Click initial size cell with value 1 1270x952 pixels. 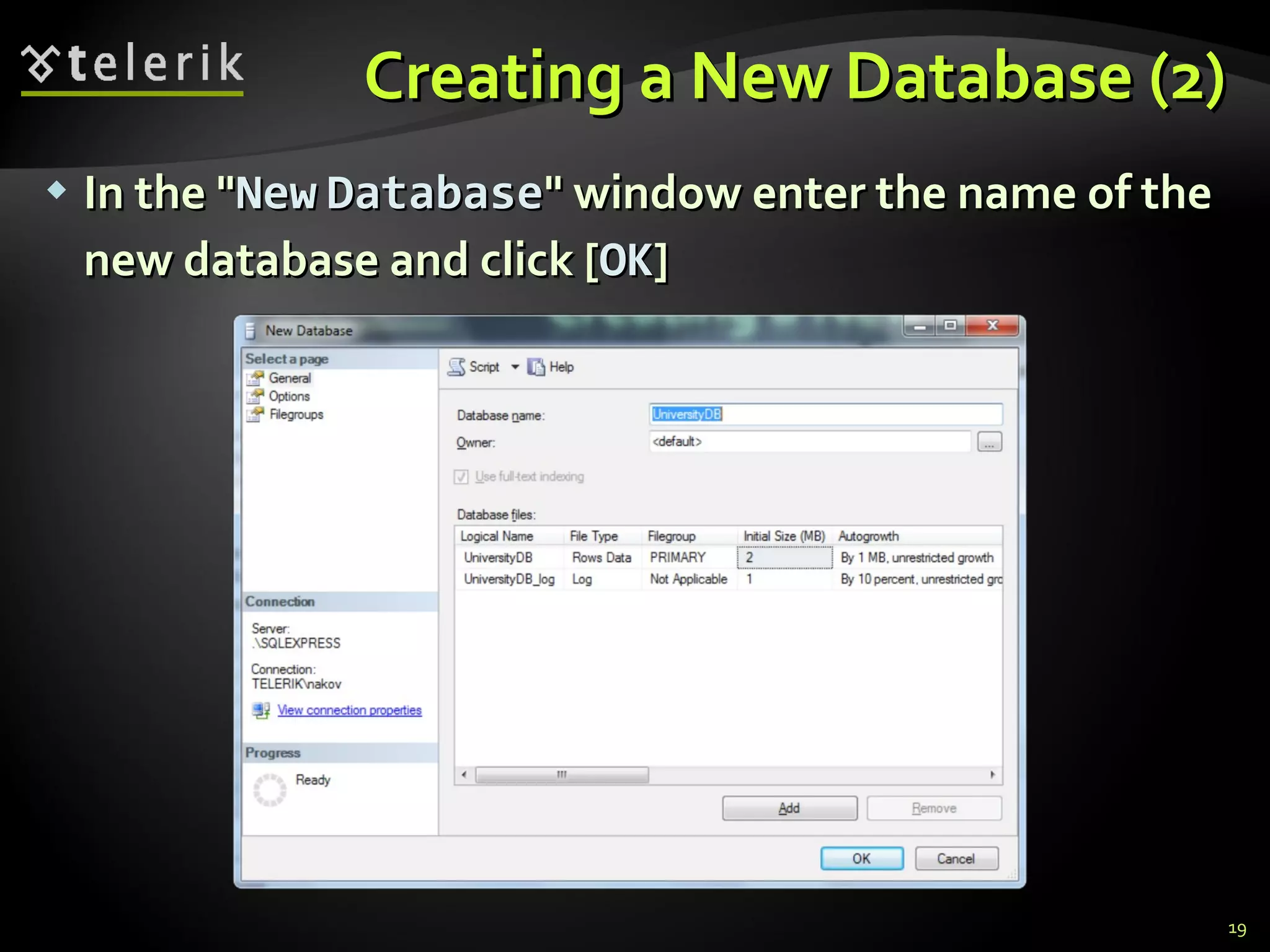[784, 579]
